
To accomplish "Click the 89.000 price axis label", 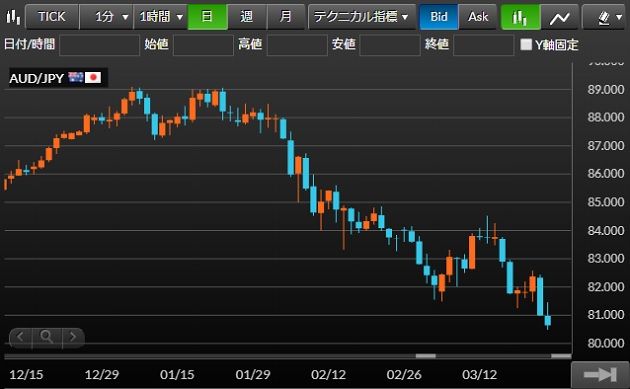I will click(606, 89).
